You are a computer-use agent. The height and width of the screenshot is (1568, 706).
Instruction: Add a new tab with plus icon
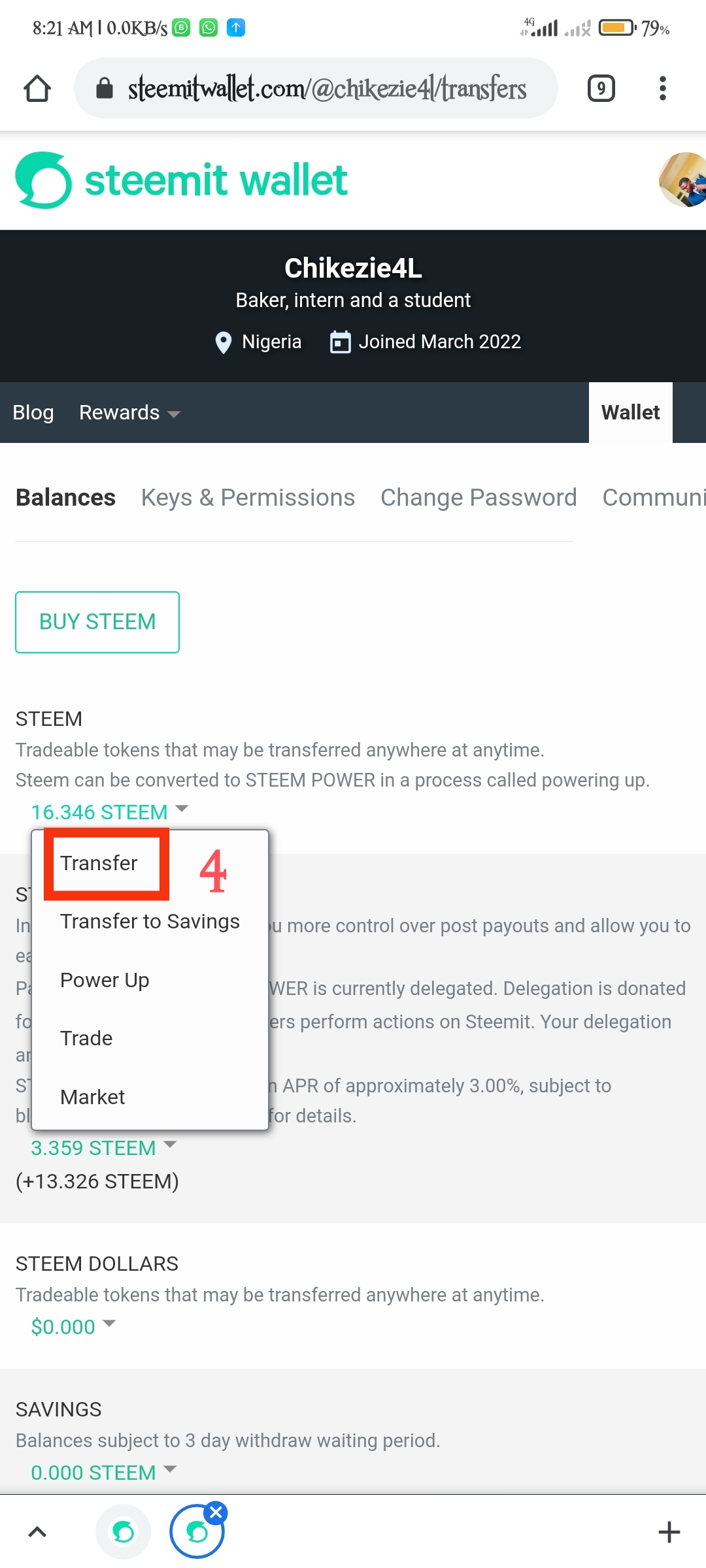(669, 1532)
